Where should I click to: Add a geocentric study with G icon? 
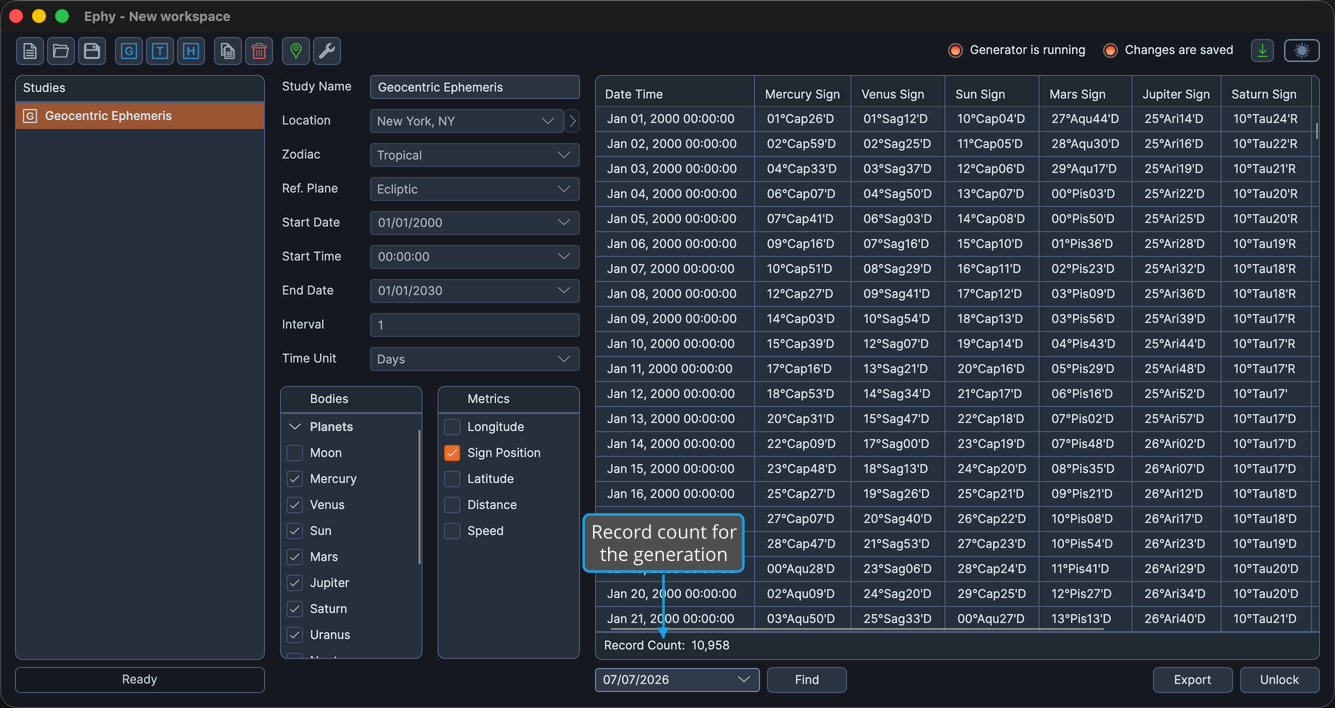point(129,51)
